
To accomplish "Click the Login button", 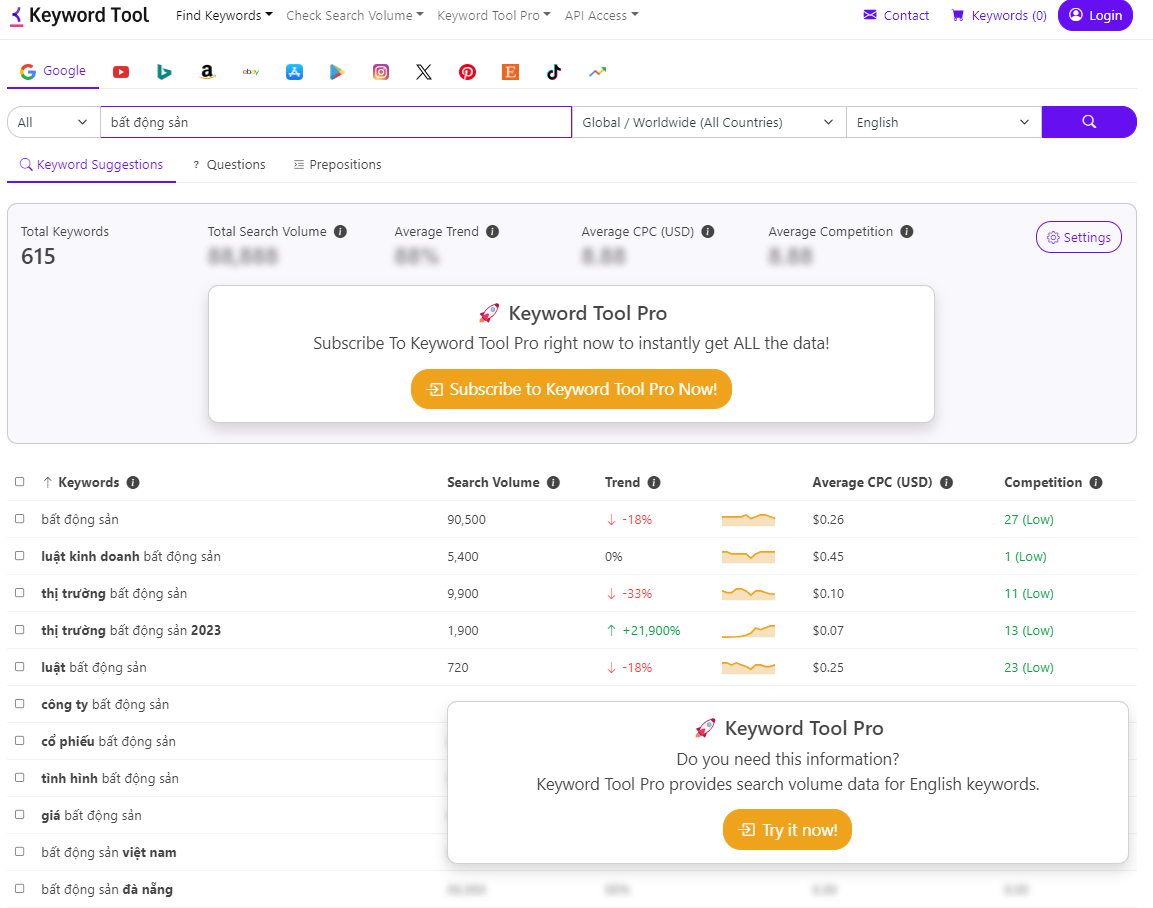I will coord(1095,15).
